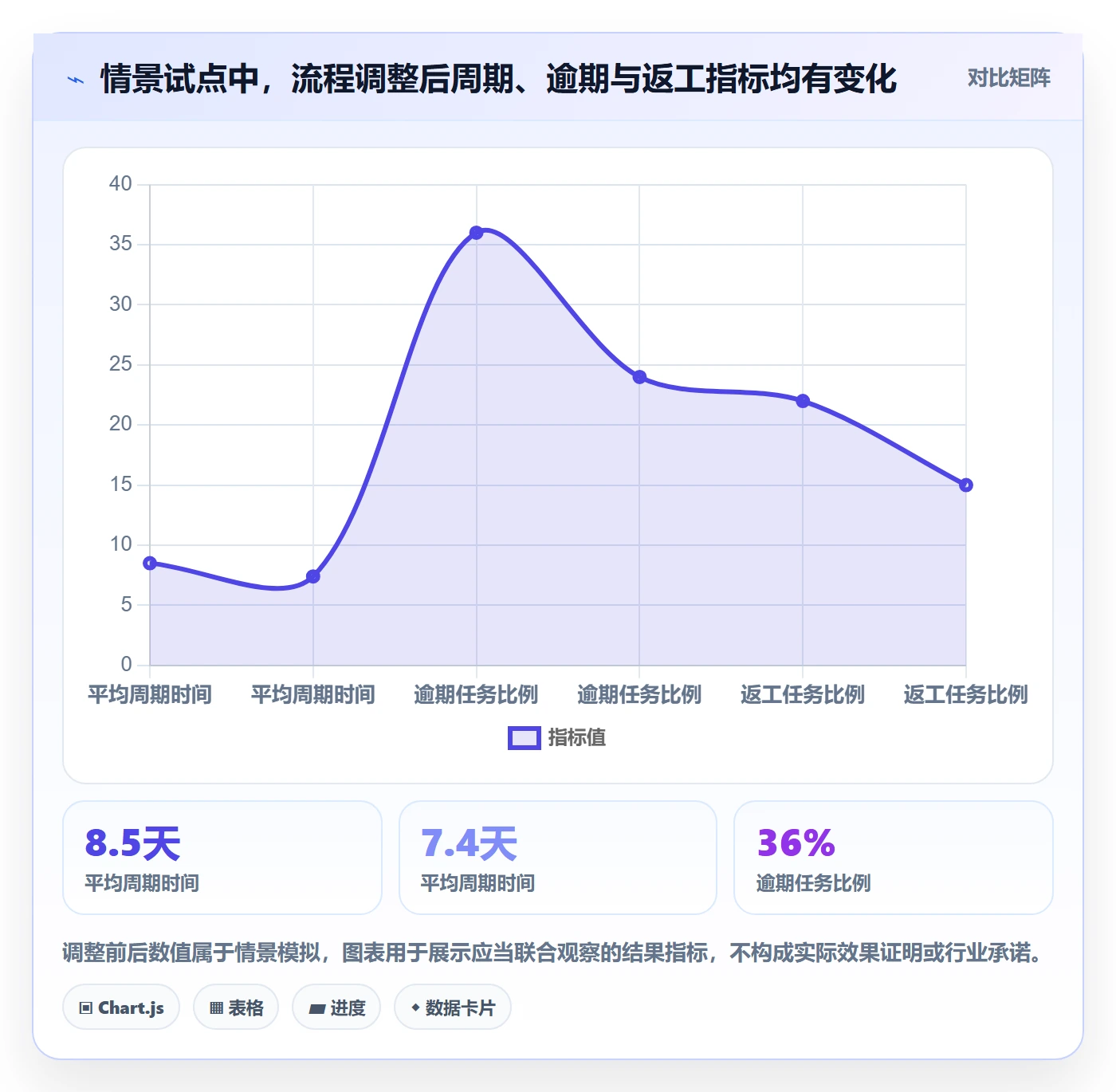Click the data point at value 8.5 on the chart
The image size is (1116, 1092).
[x=150, y=563]
